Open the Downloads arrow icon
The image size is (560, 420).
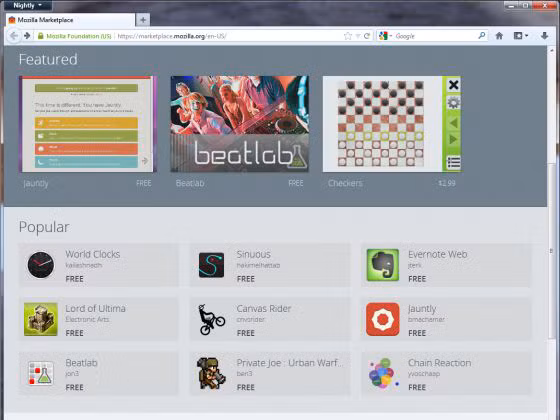pyautogui.click(x=544, y=36)
